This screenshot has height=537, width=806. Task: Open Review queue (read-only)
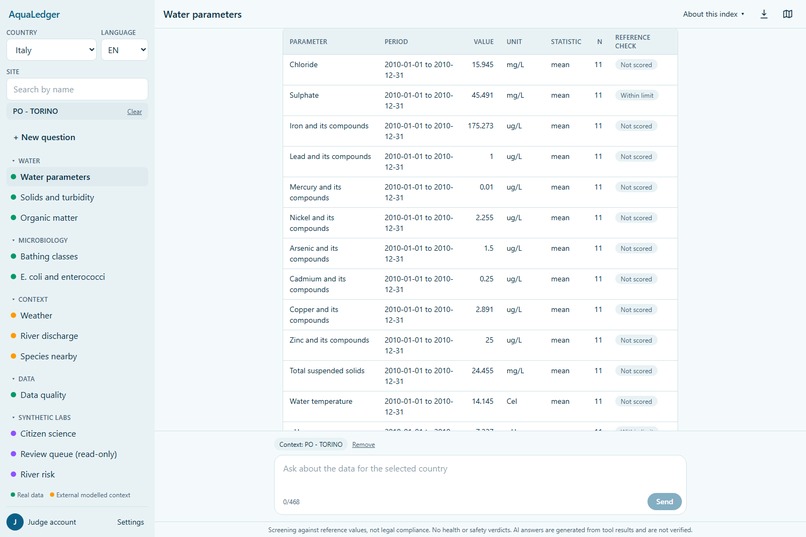coord(77,454)
